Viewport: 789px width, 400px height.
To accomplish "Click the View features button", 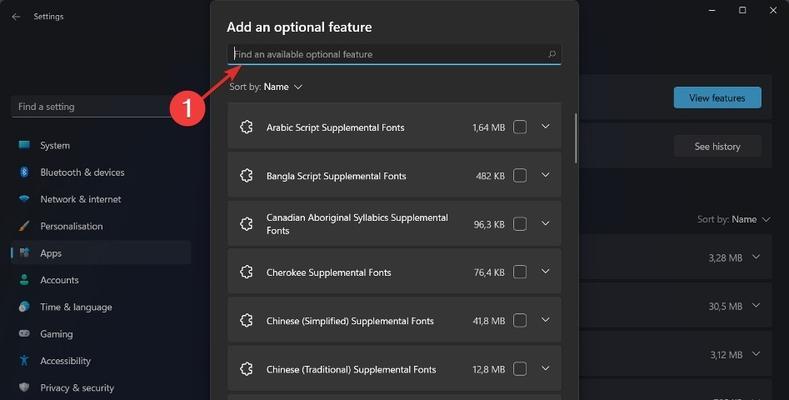I will [x=718, y=98].
